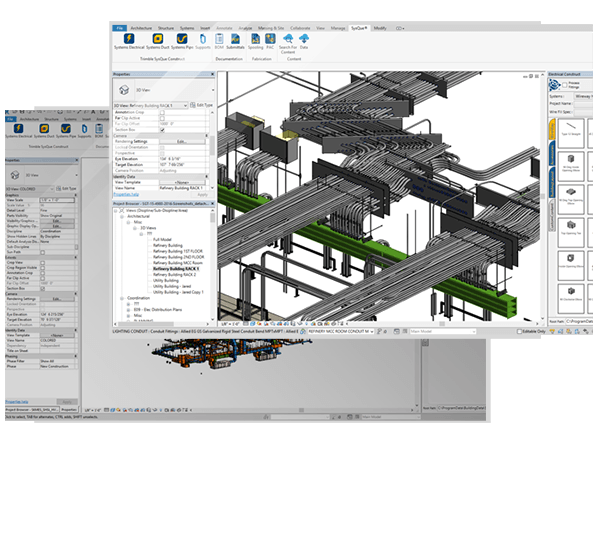Toggle Sun Path checkbox in back window
This screenshot has height=539, width=600.
[42, 252]
